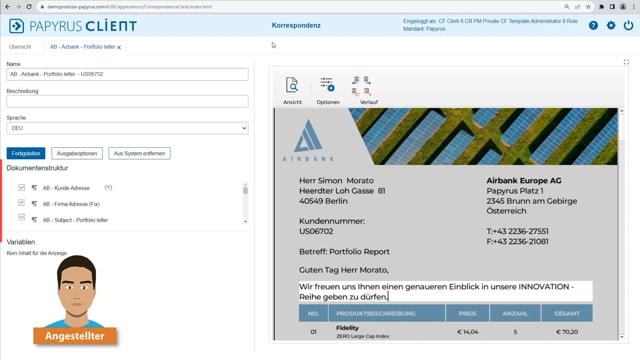Switch to the Übersicht tab
640x360 pixels.
click(20, 47)
